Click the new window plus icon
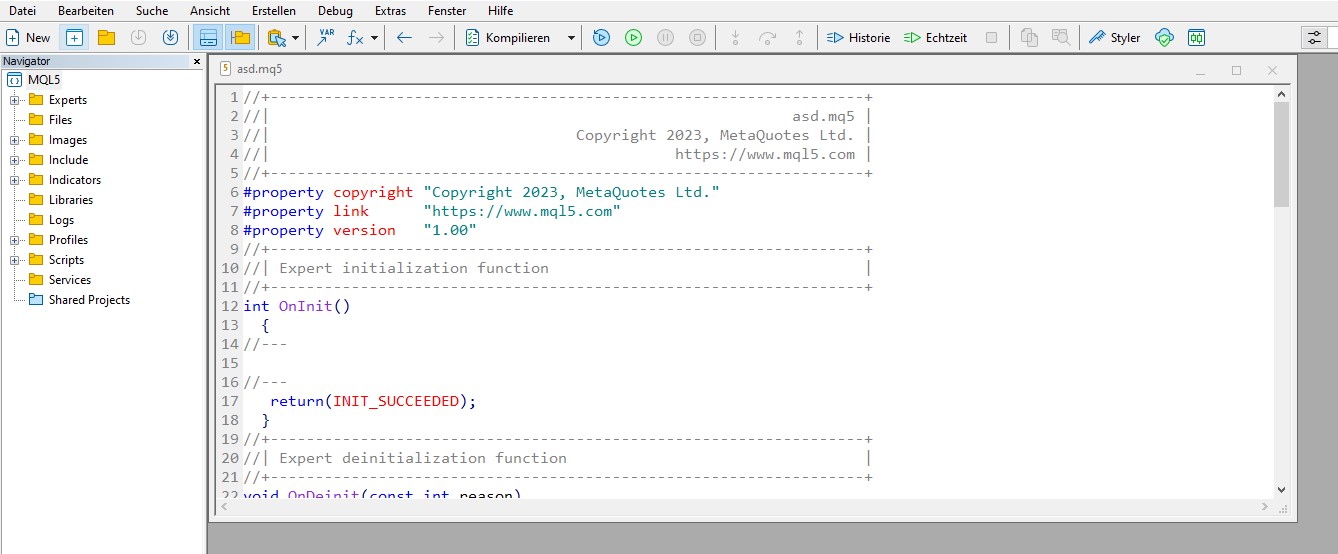The height and width of the screenshot is (554, 1338). pyautogui.click(x=74, y=37)
